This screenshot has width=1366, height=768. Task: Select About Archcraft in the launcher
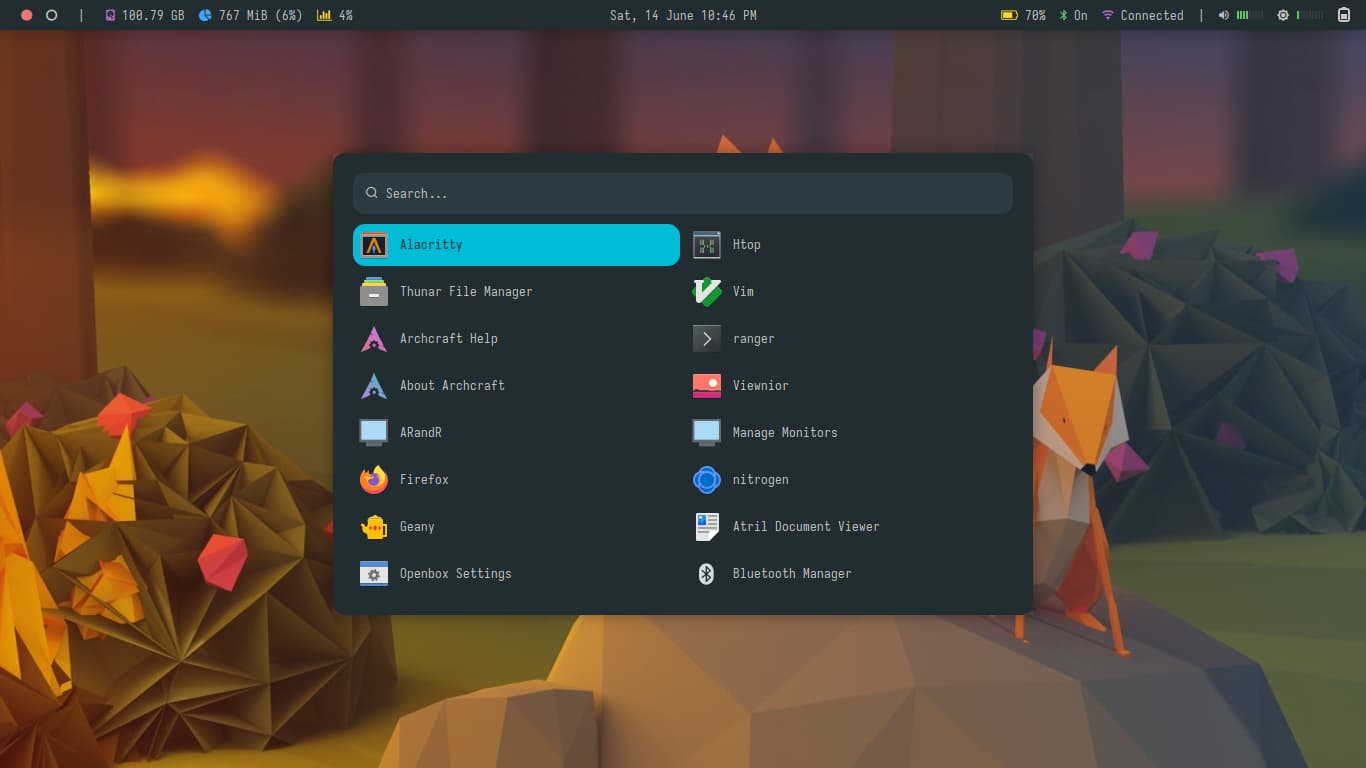[516, 386]
